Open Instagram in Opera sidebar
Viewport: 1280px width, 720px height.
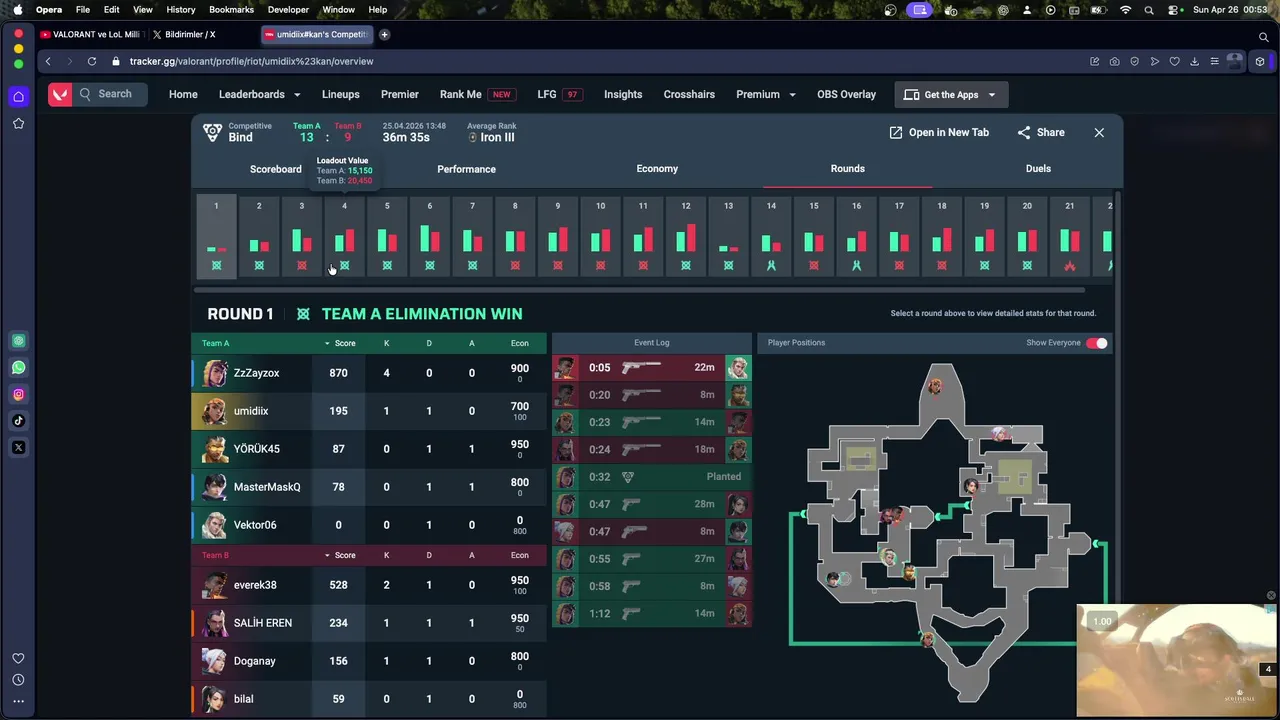(x=18, y=394)
